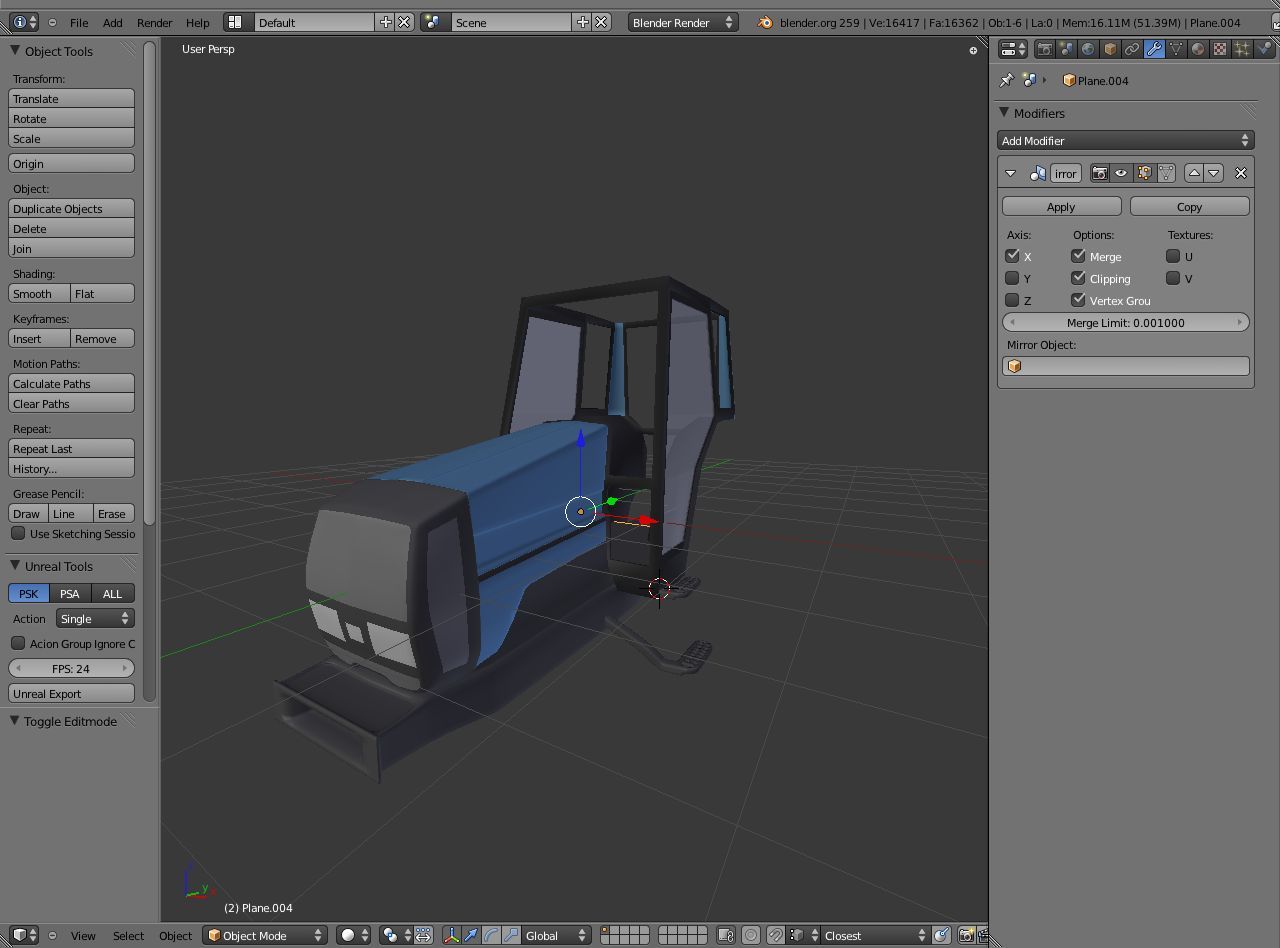The image size is (1280, 948).
Task: Enable the Y axis checkbox
Action: point(1012,278)
